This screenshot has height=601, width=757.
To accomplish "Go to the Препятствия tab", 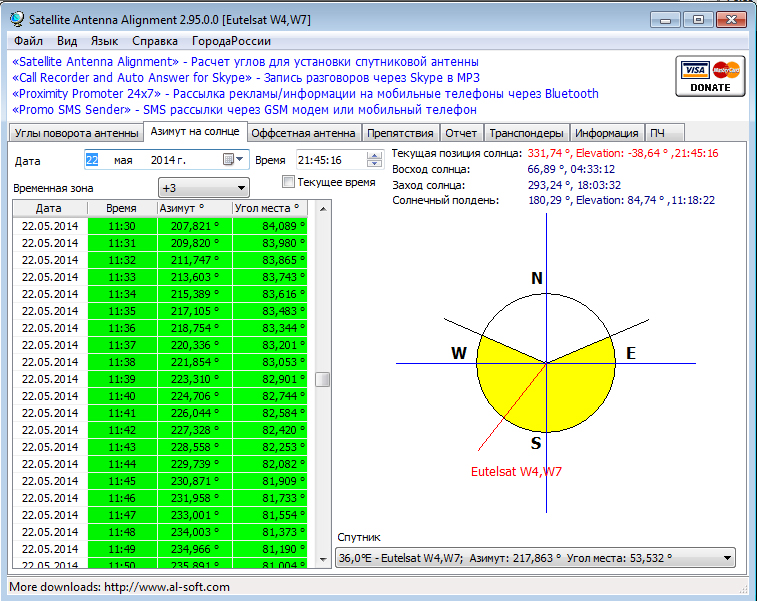I will [400, 133].
